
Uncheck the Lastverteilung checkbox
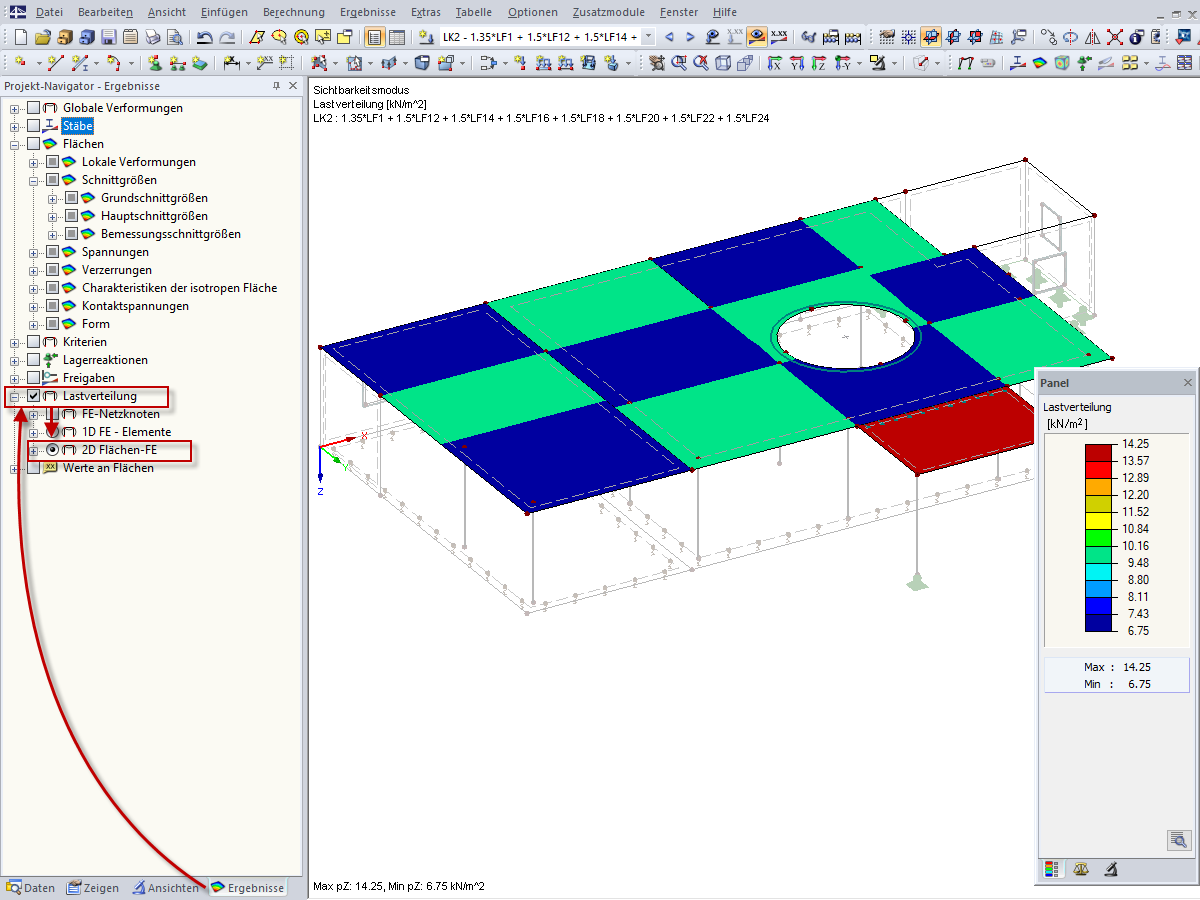pos(33,397)
